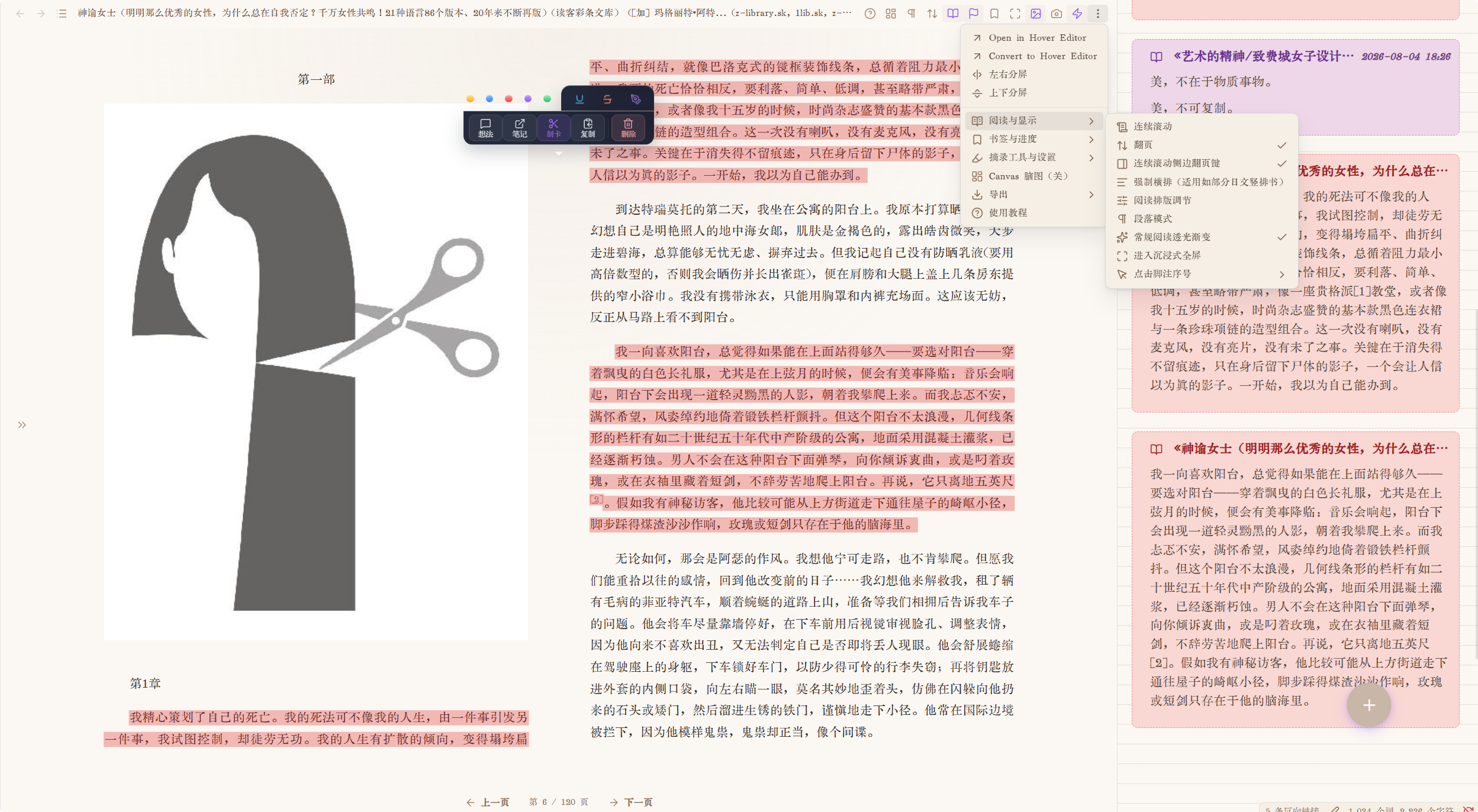
Task: Toggle 常规阅读透光渐变 option
Action: 1201,237
